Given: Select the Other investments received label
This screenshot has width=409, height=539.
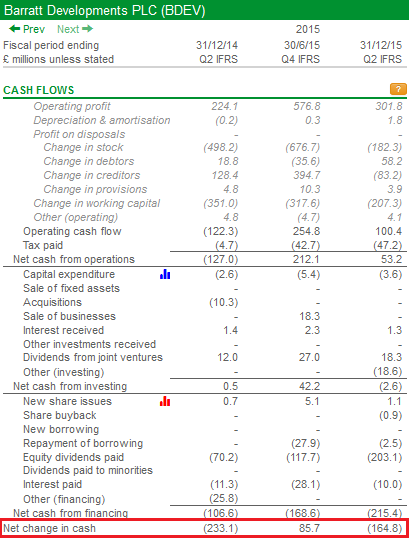Looking at the screenshot, I should [89, 344].
